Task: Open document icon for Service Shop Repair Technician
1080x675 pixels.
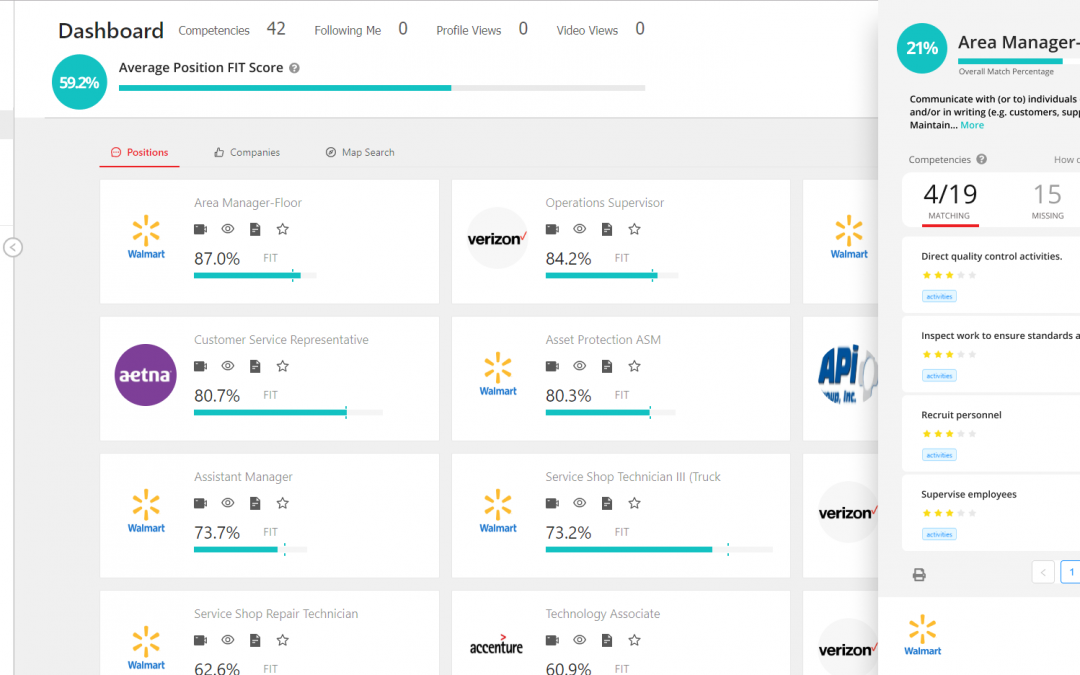Action: tap(255, 641)
